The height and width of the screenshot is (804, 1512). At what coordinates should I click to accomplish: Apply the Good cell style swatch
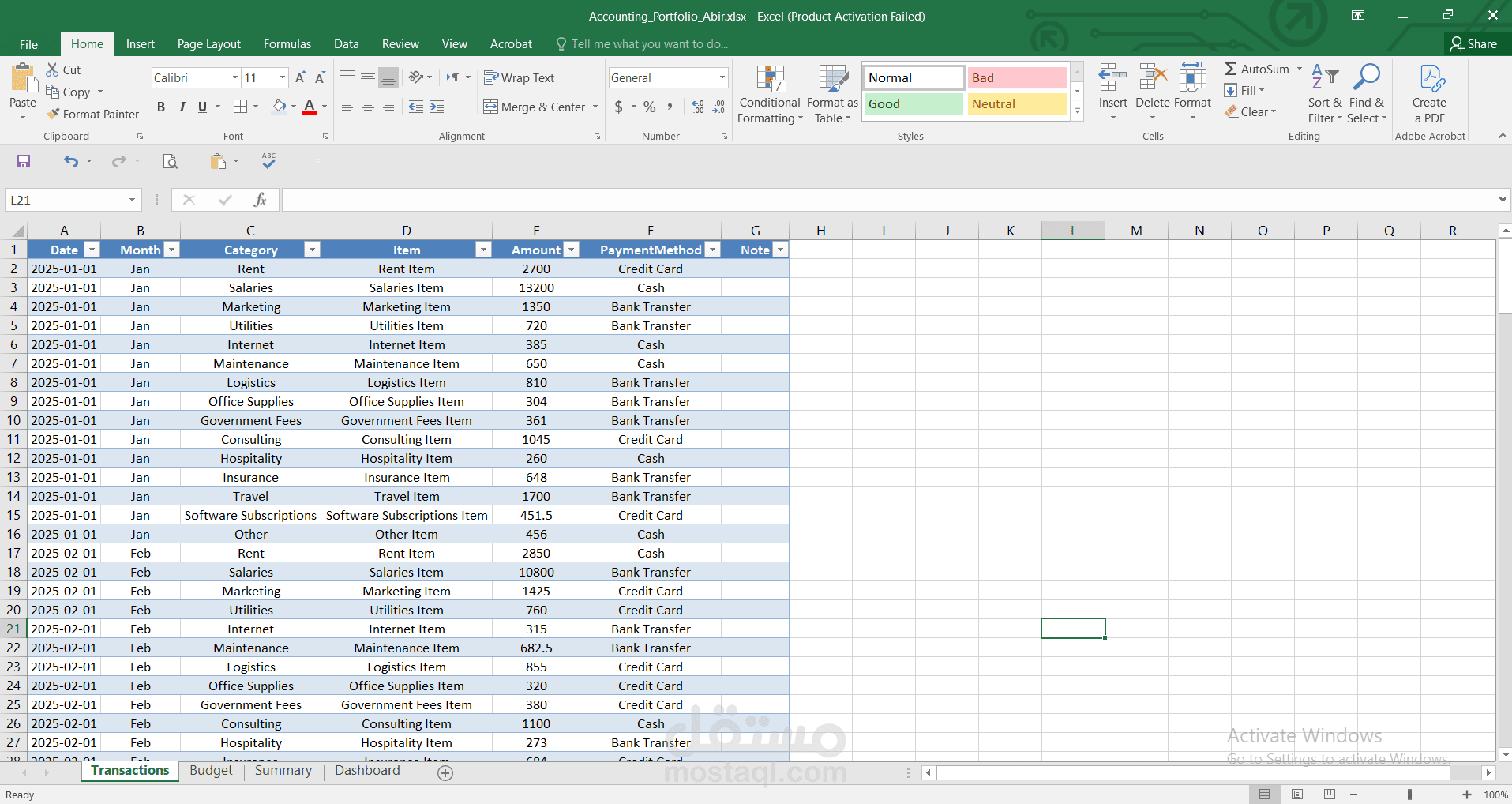coord(914,103)
